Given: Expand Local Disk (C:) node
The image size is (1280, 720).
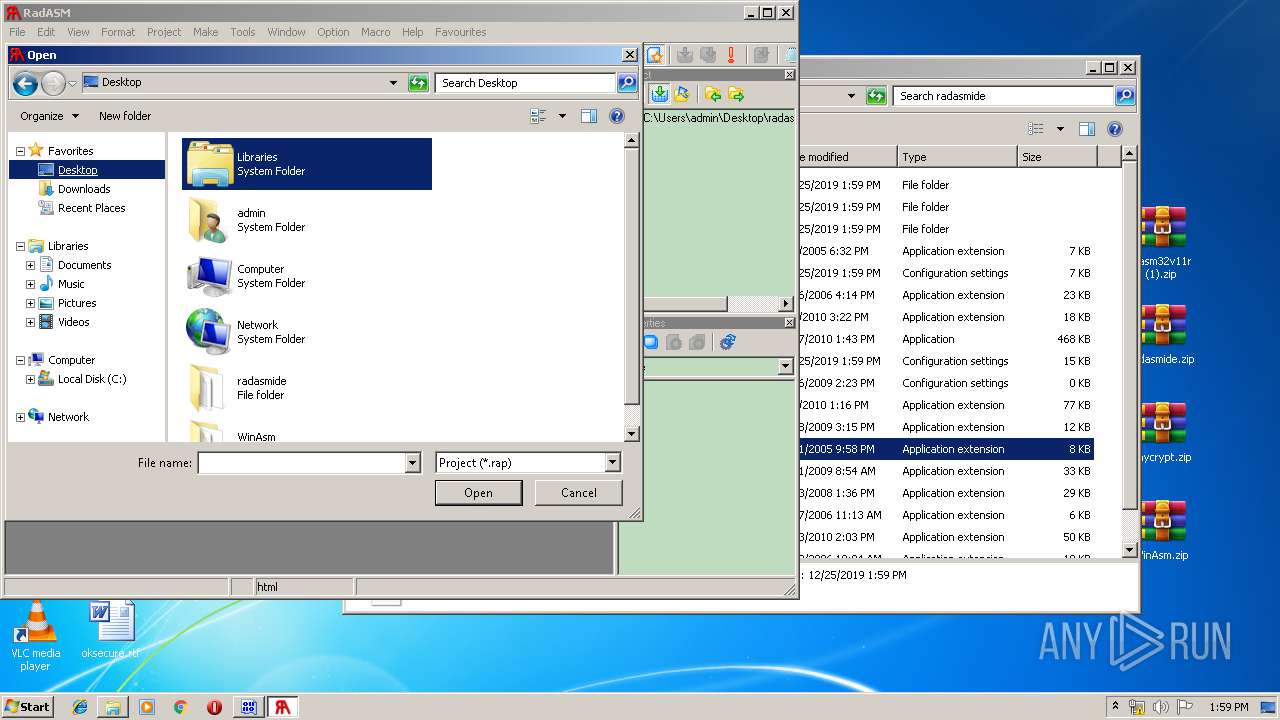Looking at the screenshot, I should tap(30, 379).
